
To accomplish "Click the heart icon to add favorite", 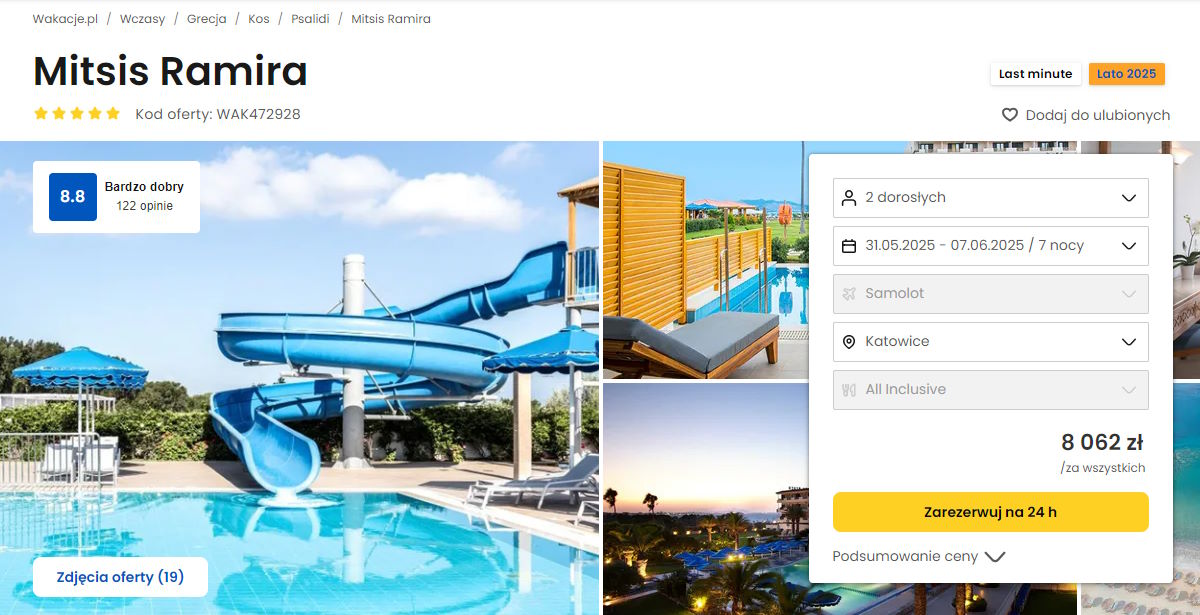I will pos(1010,115).
